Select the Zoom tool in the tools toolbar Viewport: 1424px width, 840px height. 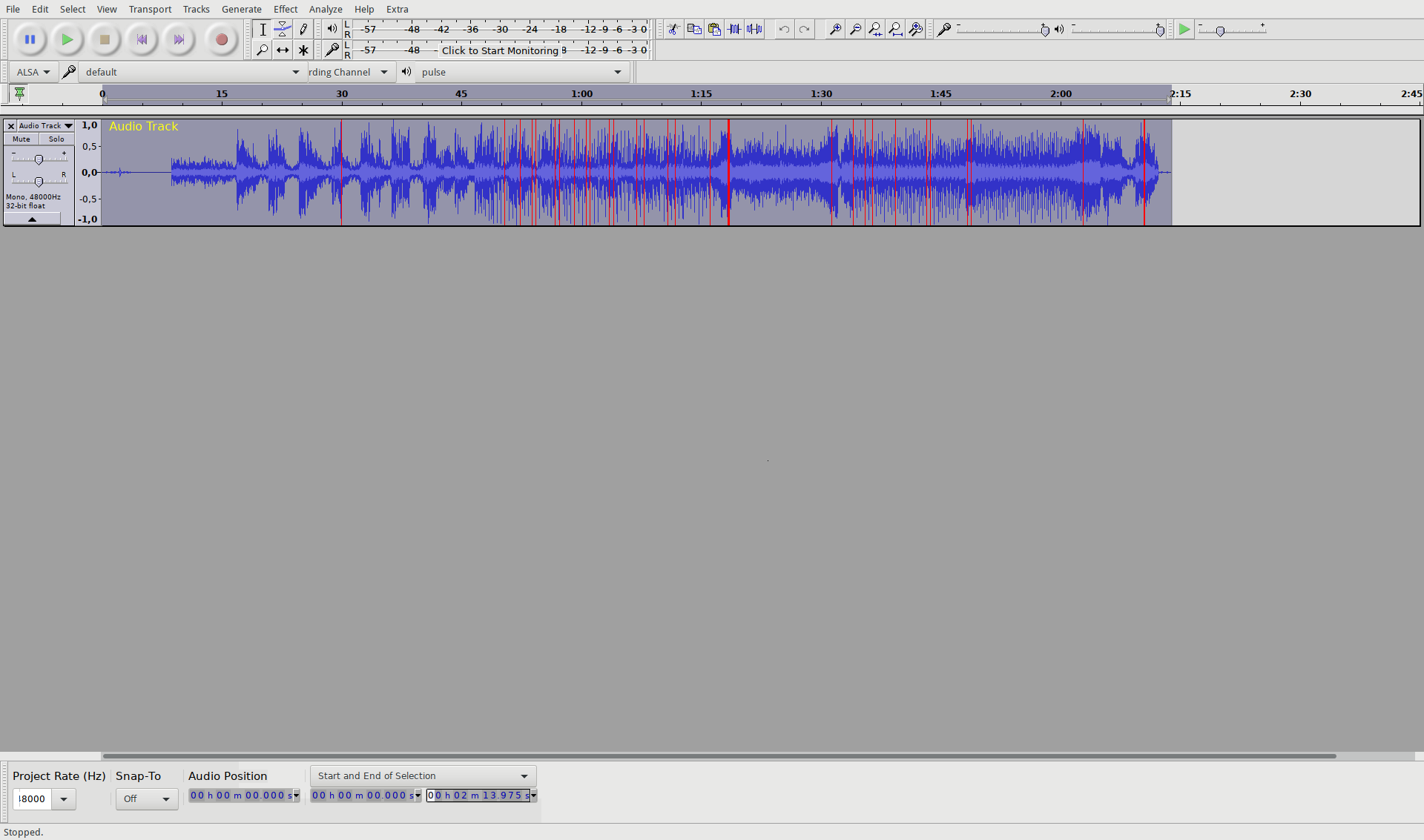point(263,50)
